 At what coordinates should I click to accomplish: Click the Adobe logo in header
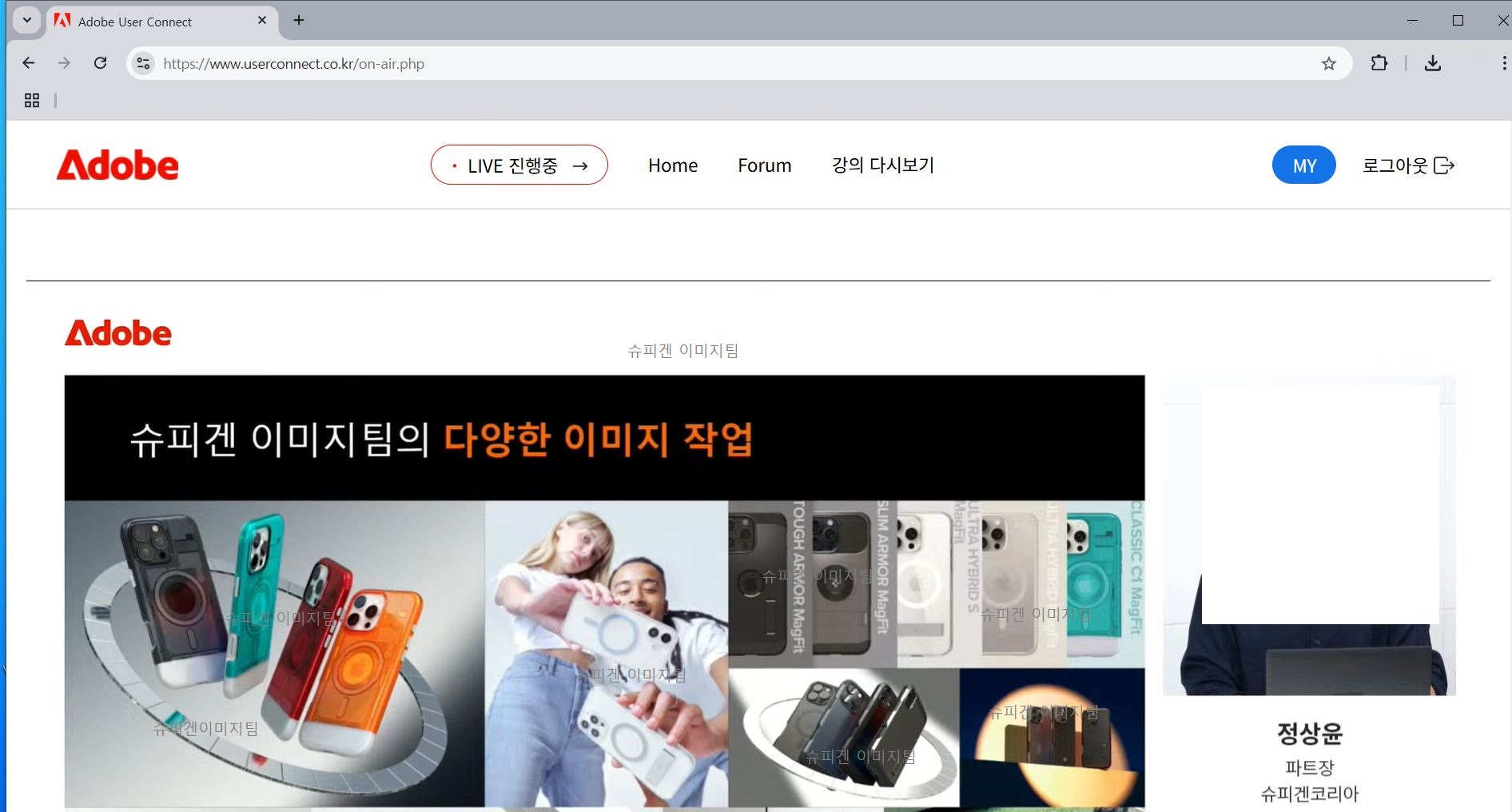point(117,165)
